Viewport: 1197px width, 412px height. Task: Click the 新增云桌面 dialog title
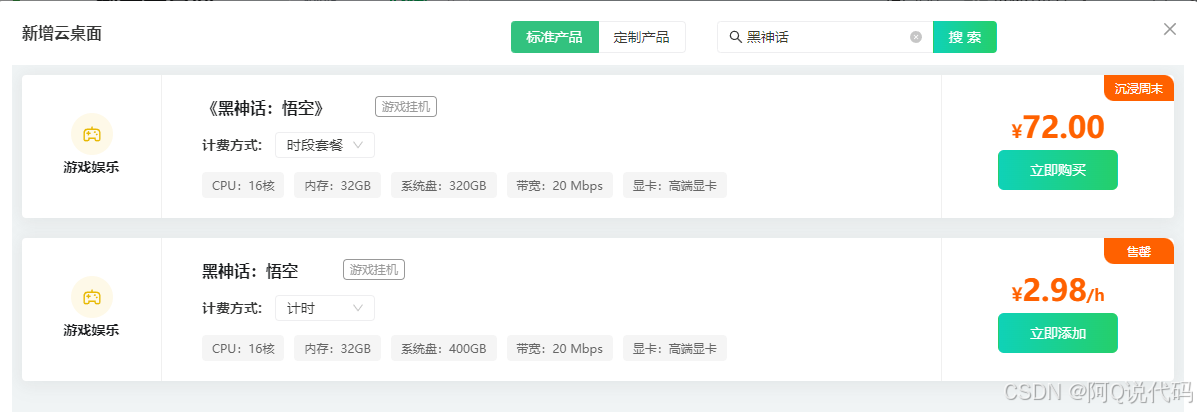click(x=62, y=33)
